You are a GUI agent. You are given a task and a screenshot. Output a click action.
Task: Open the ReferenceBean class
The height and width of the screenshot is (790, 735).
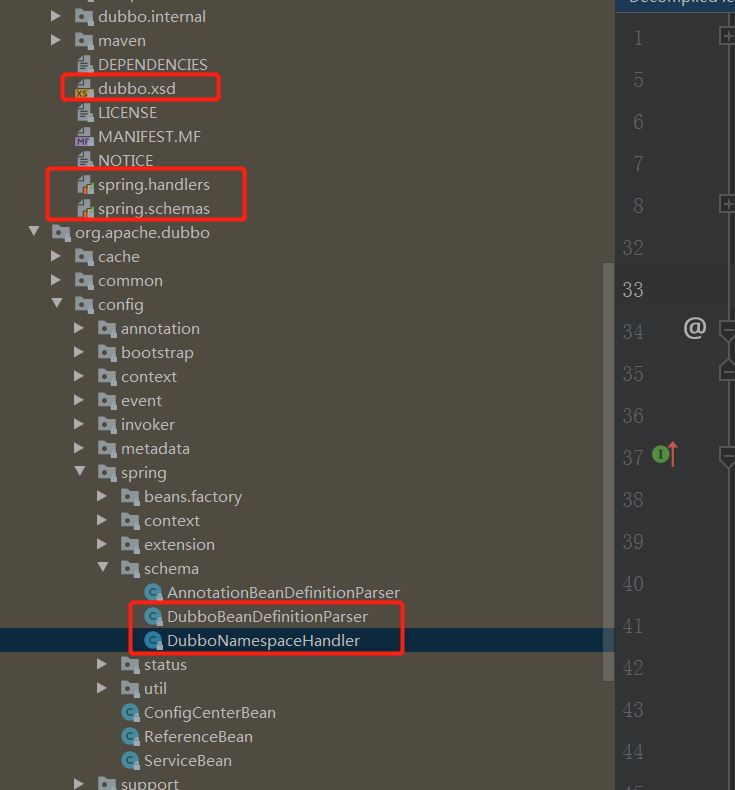pyautogui.click(x=198, y=737)
